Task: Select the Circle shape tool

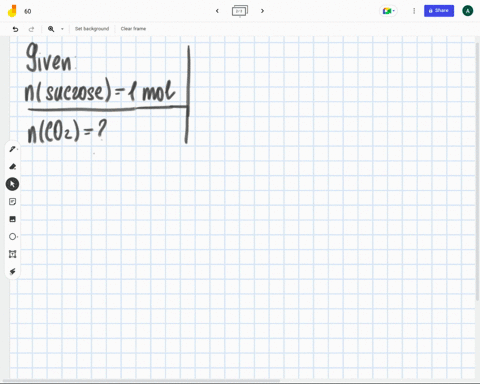Action: click(x=12, y=237)
